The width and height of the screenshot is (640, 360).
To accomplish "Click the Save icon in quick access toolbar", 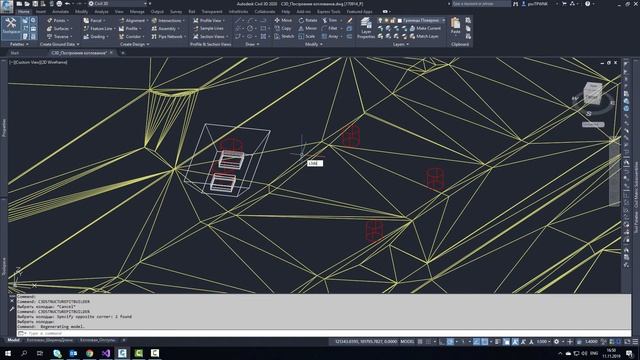I will pos(36,4).
